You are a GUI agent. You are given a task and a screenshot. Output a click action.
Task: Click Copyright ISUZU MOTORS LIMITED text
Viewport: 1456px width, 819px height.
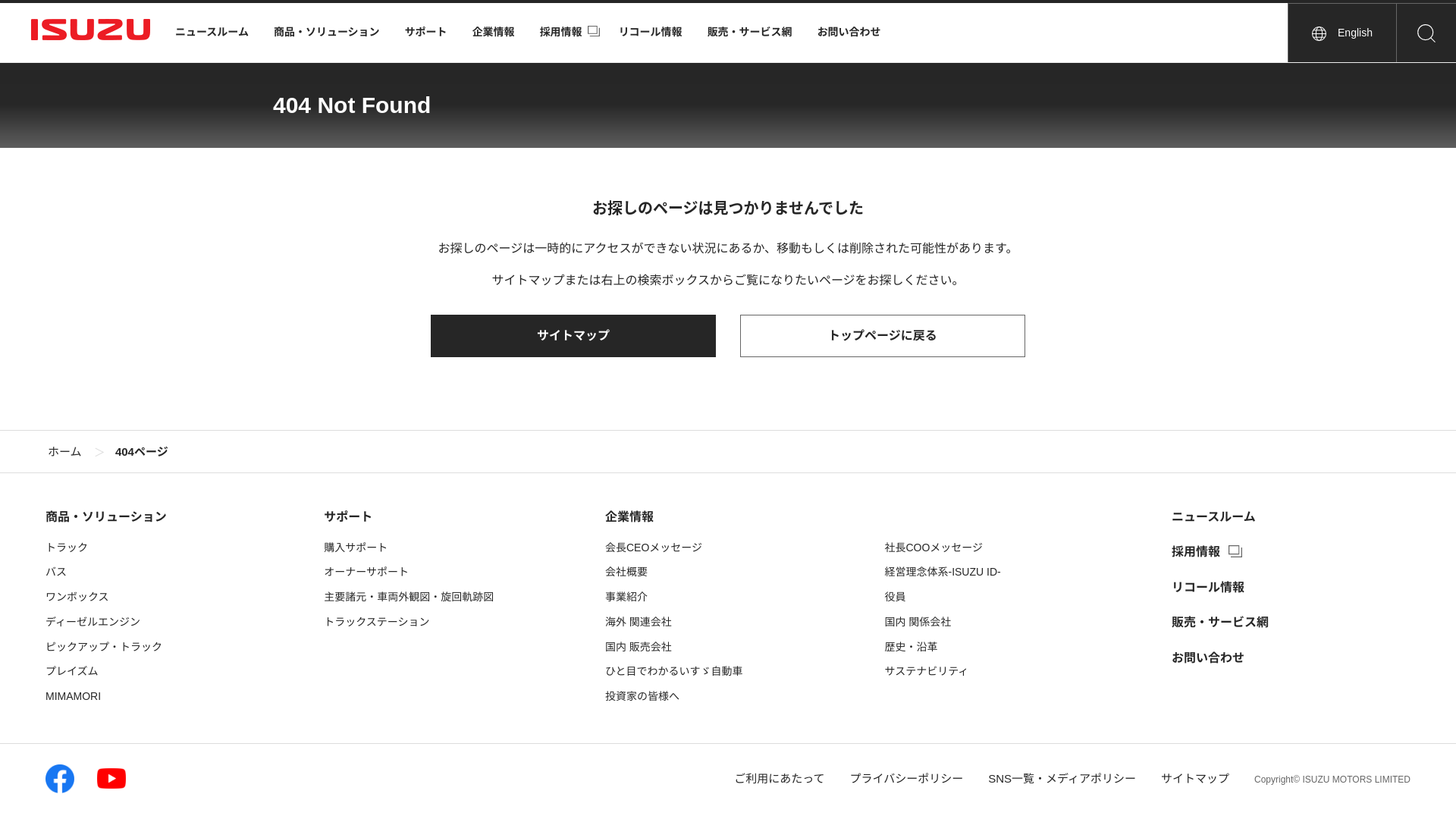(1332, 780)
